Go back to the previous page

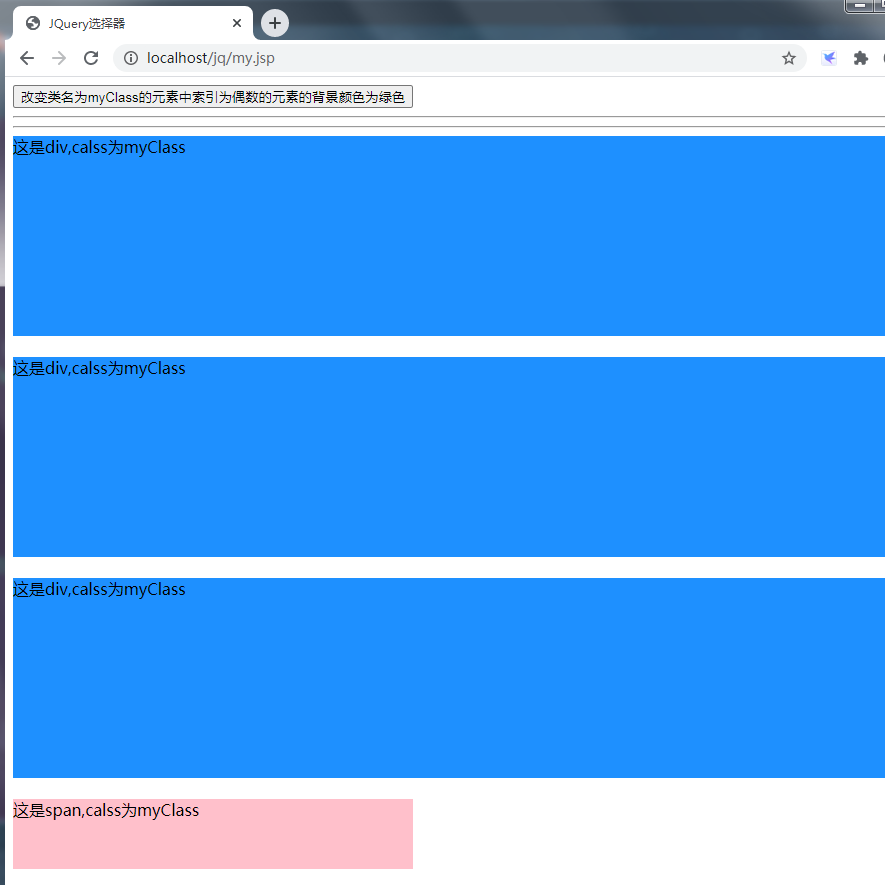(x=27, y=58)
